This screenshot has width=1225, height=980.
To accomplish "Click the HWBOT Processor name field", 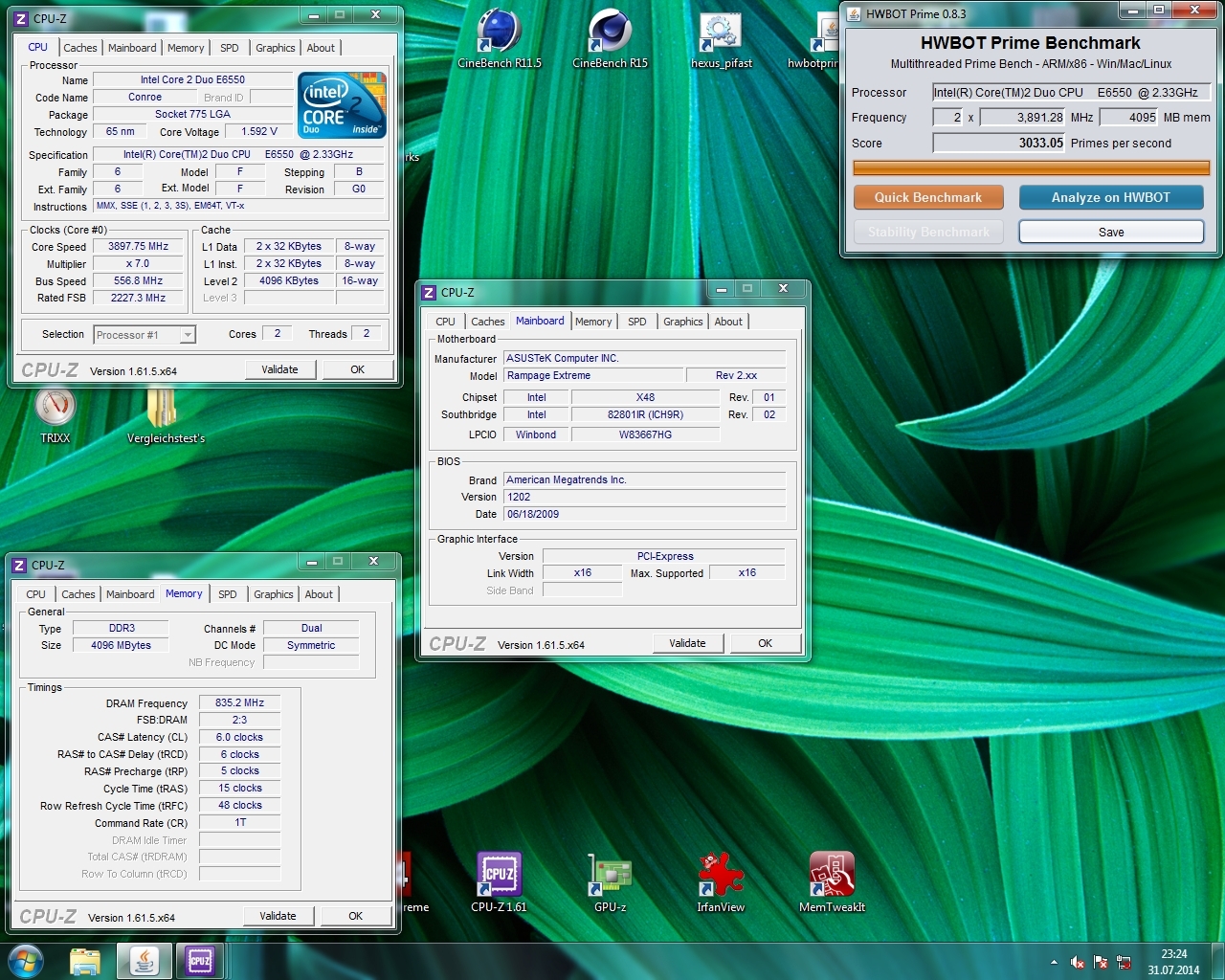I will [x=1072, y=93].
